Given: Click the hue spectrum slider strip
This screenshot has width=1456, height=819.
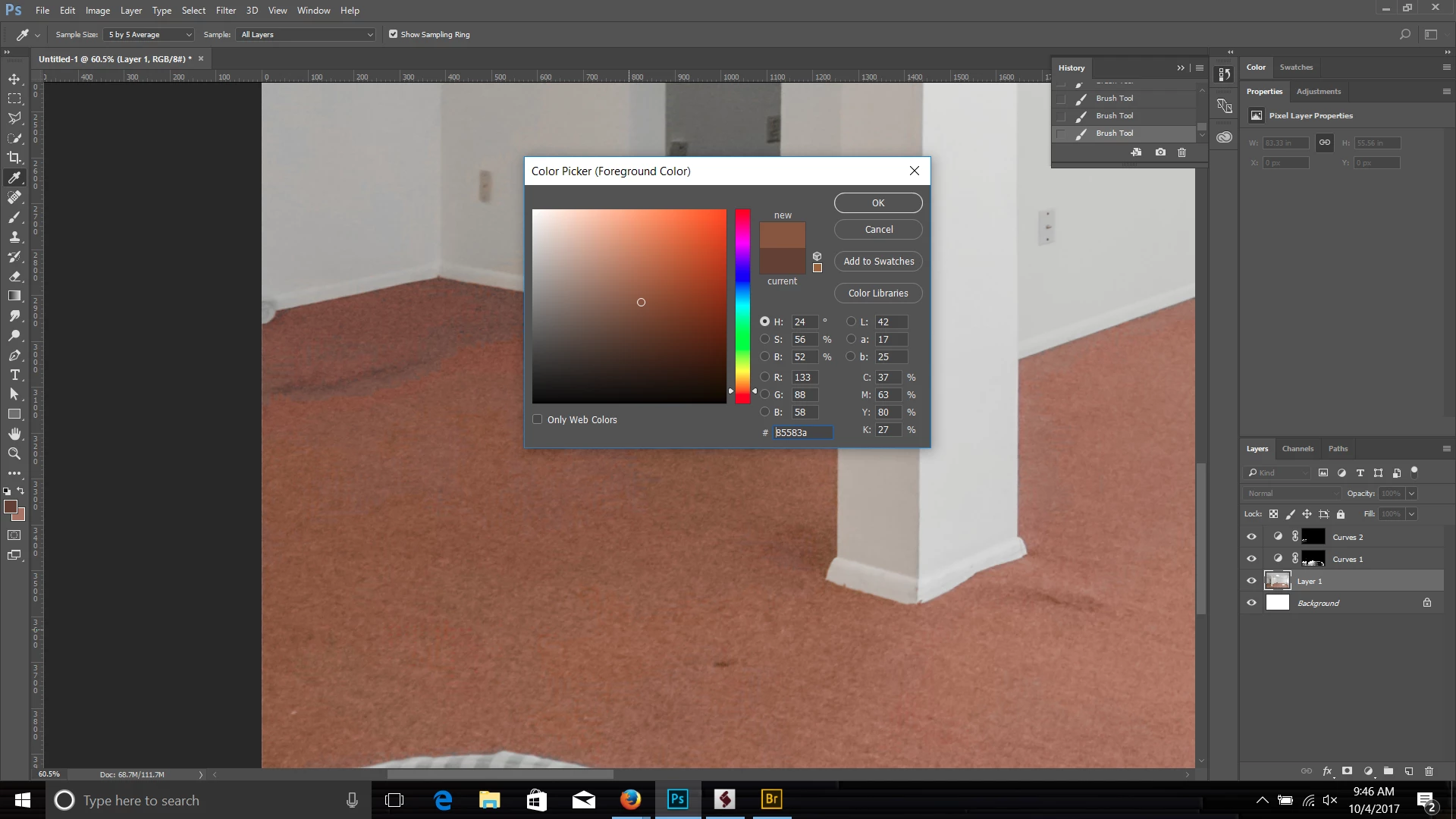Looking at the screenshot, I should pos(742,303).
